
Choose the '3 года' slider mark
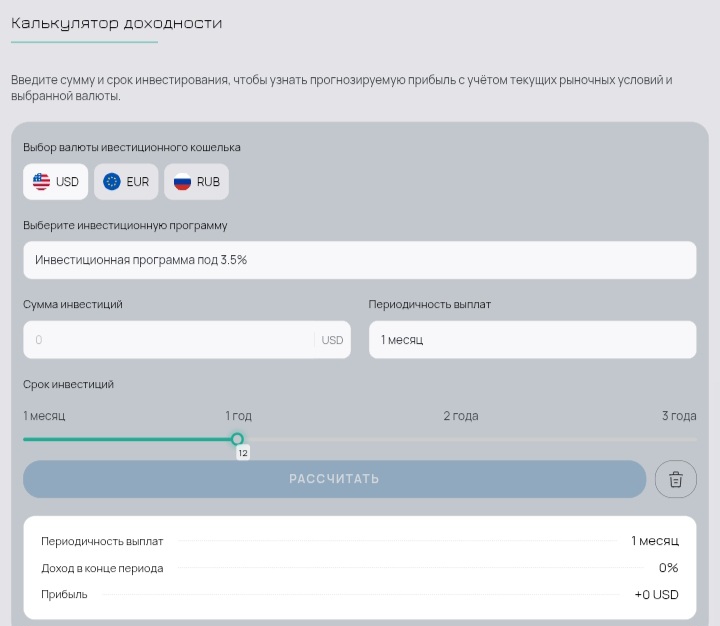pos(678,416)
